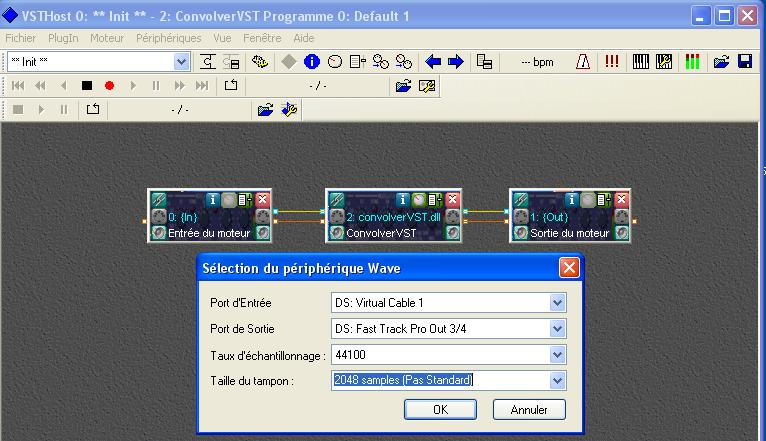Screen dimensions: 766x441
Task: Open the keyboard configuration icon with wrench
Action: (664, 62)
